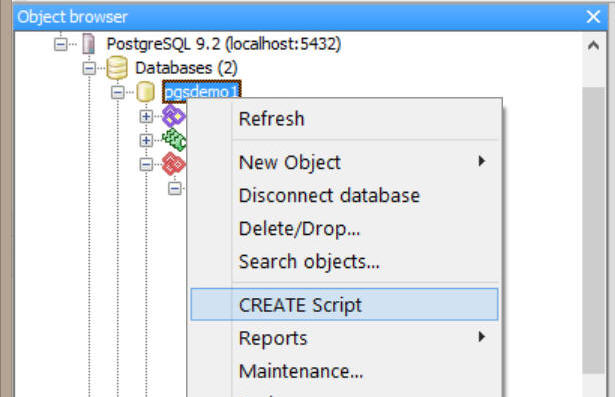Screen dimensions: 615x397
Task: Click the green extensions icon under pgsdemo1
Action: 174,140
